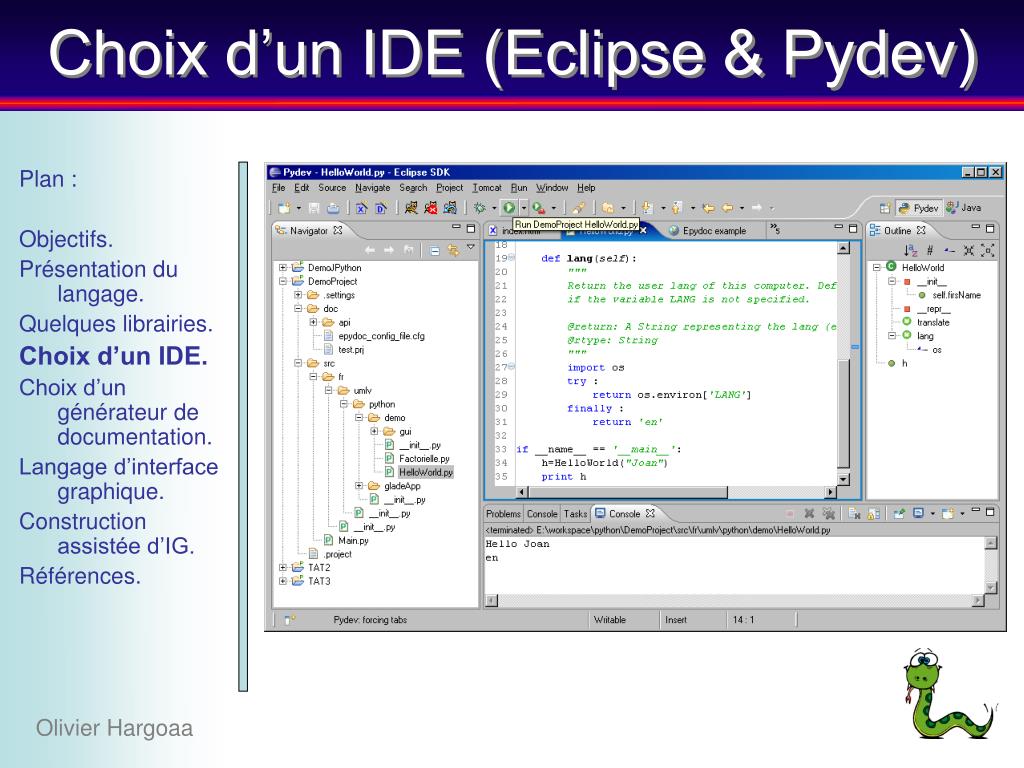Click the Back to previous edit arrow
This screenshot has height=768, width=1024.
point(709,208)
